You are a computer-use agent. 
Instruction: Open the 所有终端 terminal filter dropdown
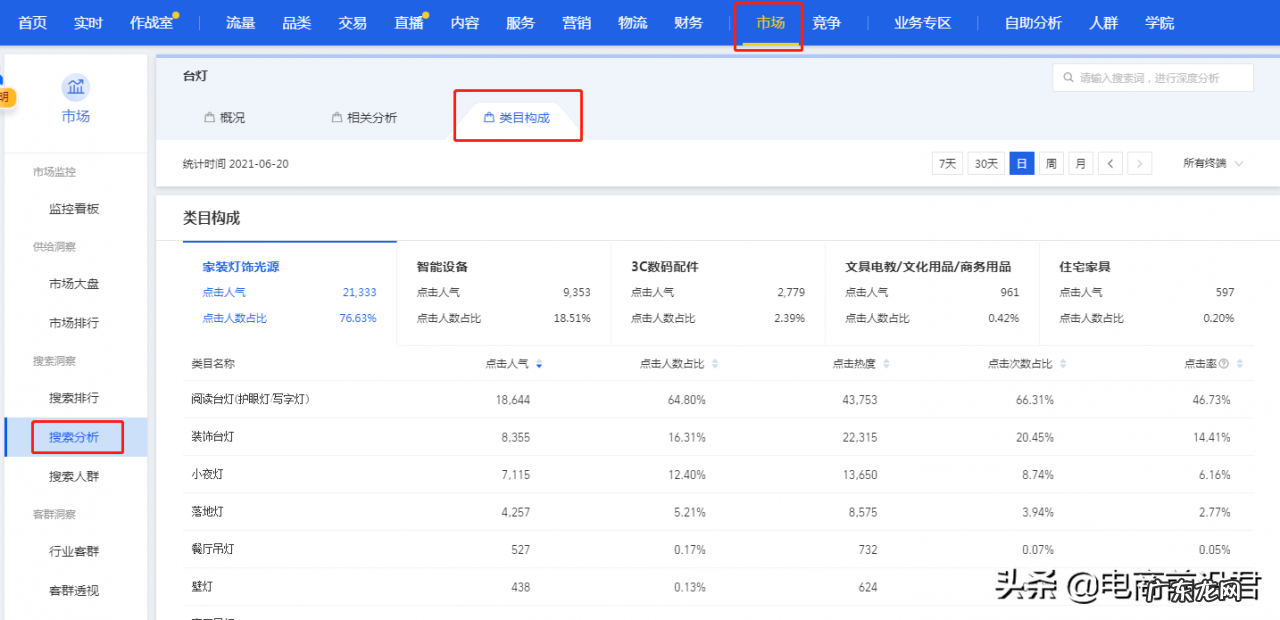[x=1212, y=162]
